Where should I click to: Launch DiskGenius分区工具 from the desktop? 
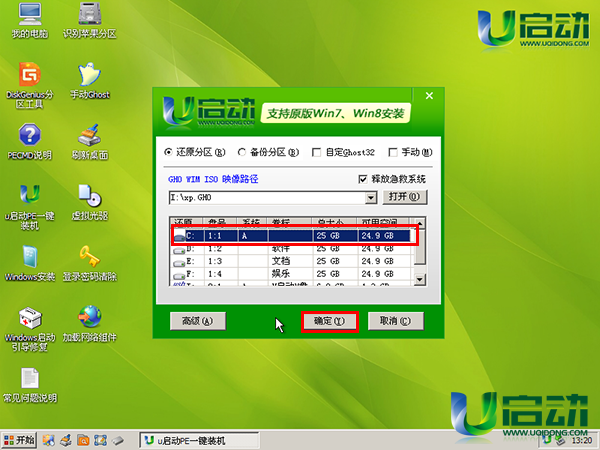pyautogui.click(x=30, y=85)
